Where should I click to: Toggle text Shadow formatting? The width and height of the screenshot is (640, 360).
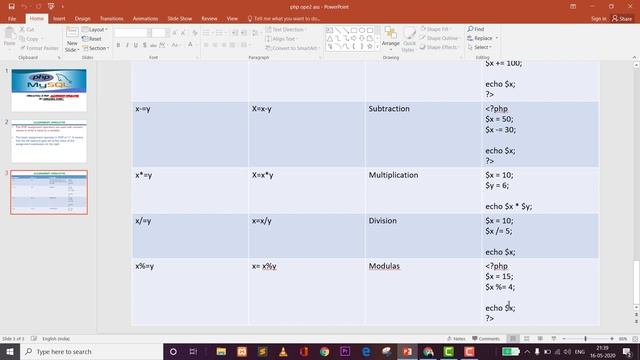pos(144,45)
